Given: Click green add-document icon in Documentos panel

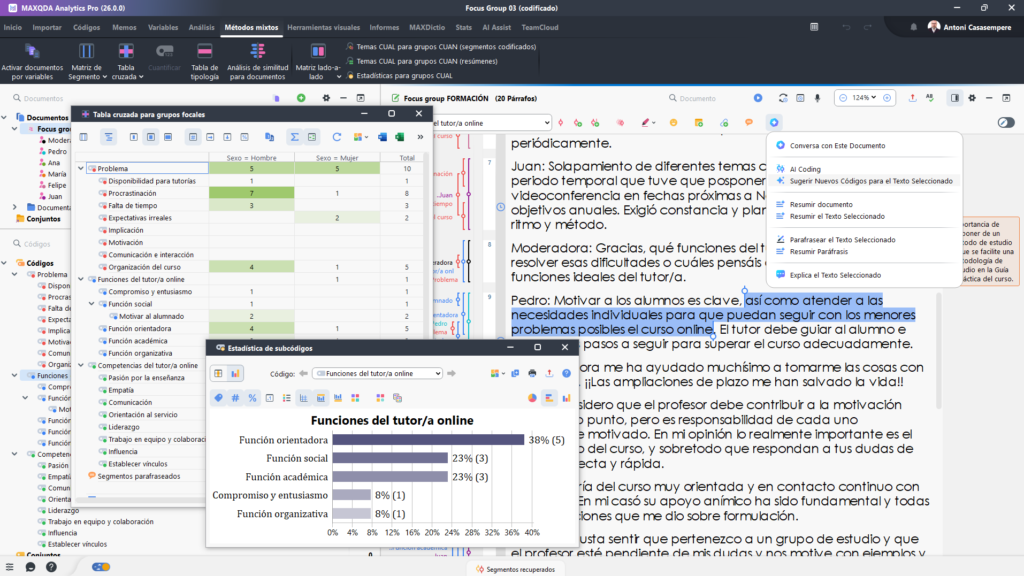Looking at the screenshot, I should [x=301, y=98].
